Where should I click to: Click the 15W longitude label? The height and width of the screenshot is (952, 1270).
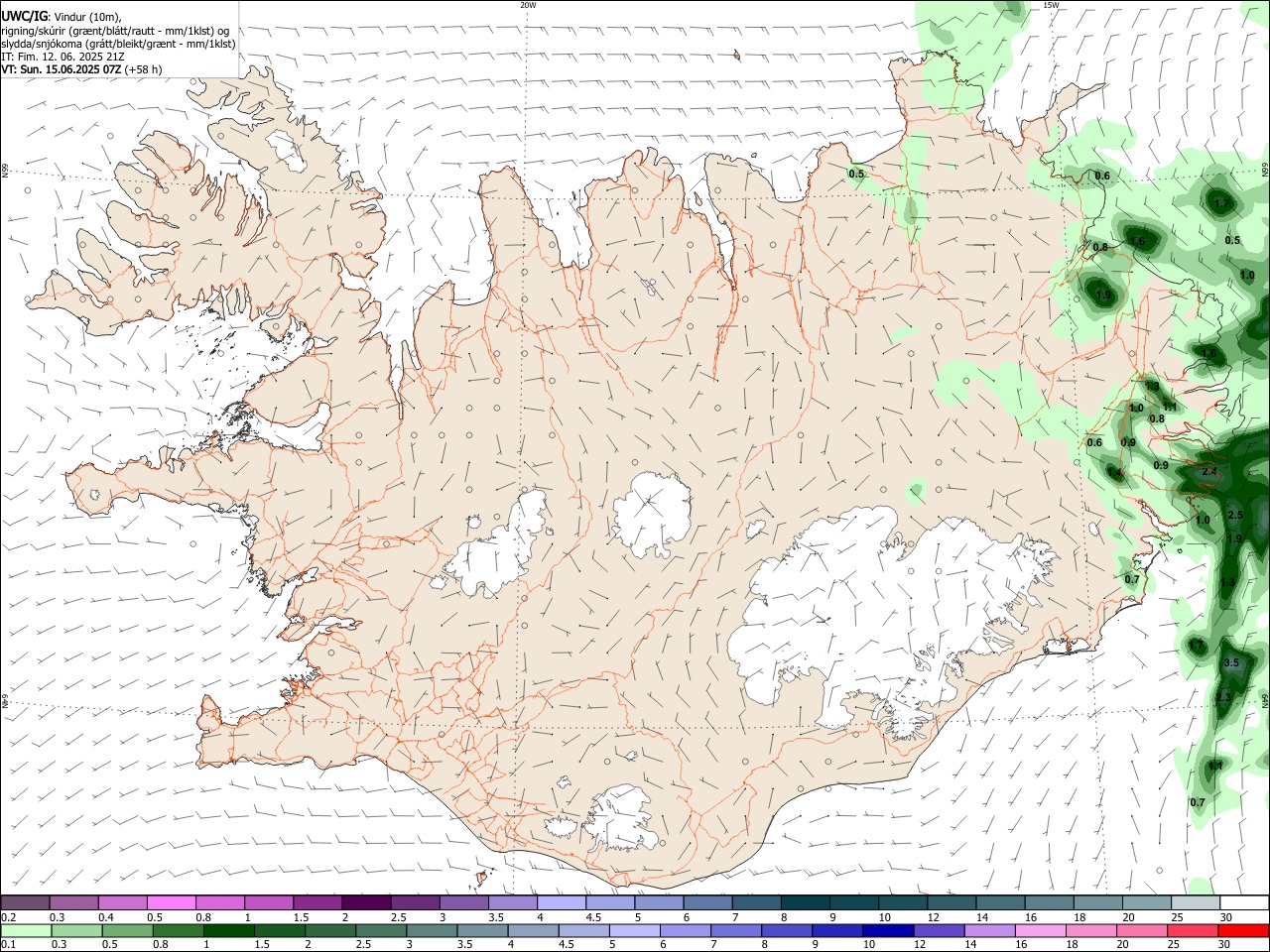pyautogui.click(x=1051, y=5)
